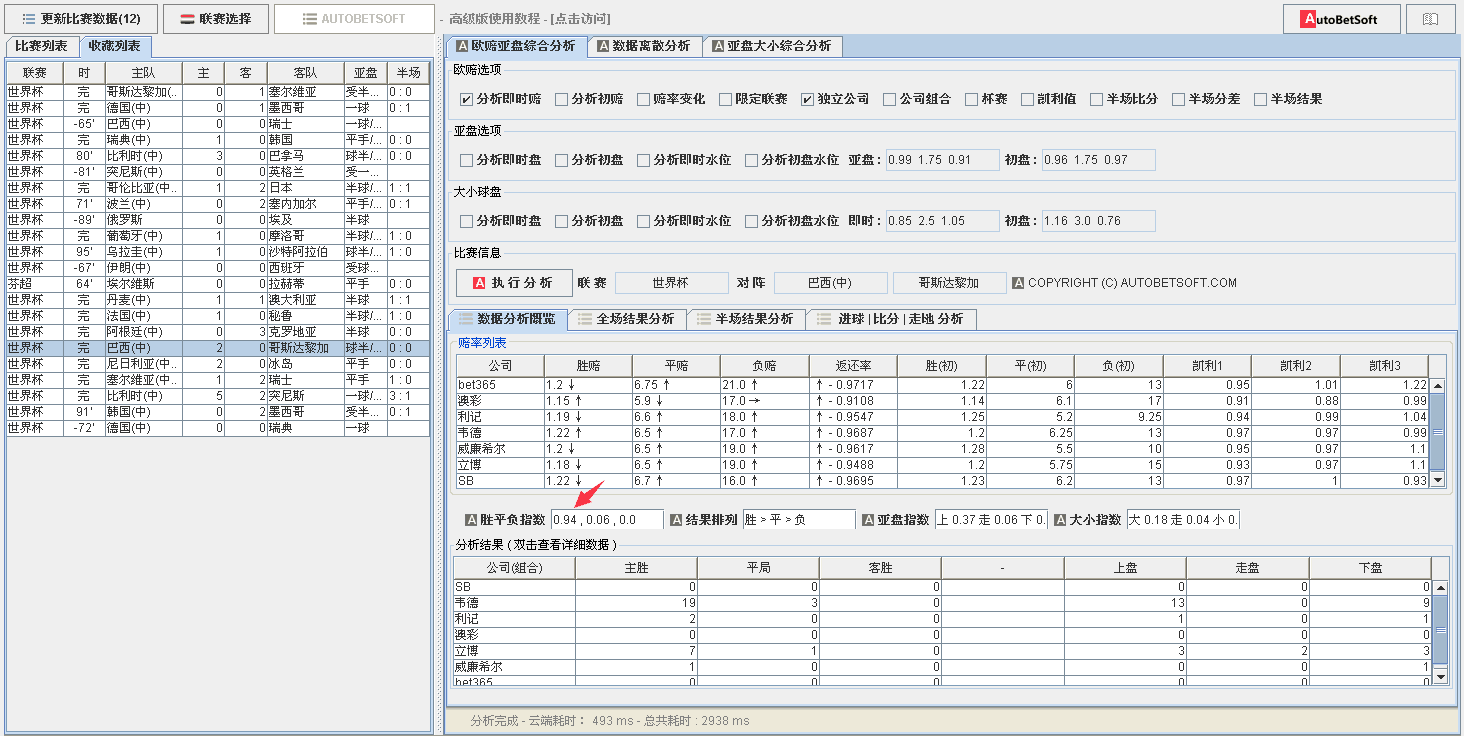Click 更新比赛数据(12) button
Image resolution: width=1464 pixels, height=736 pixels.
click(82, 19)
